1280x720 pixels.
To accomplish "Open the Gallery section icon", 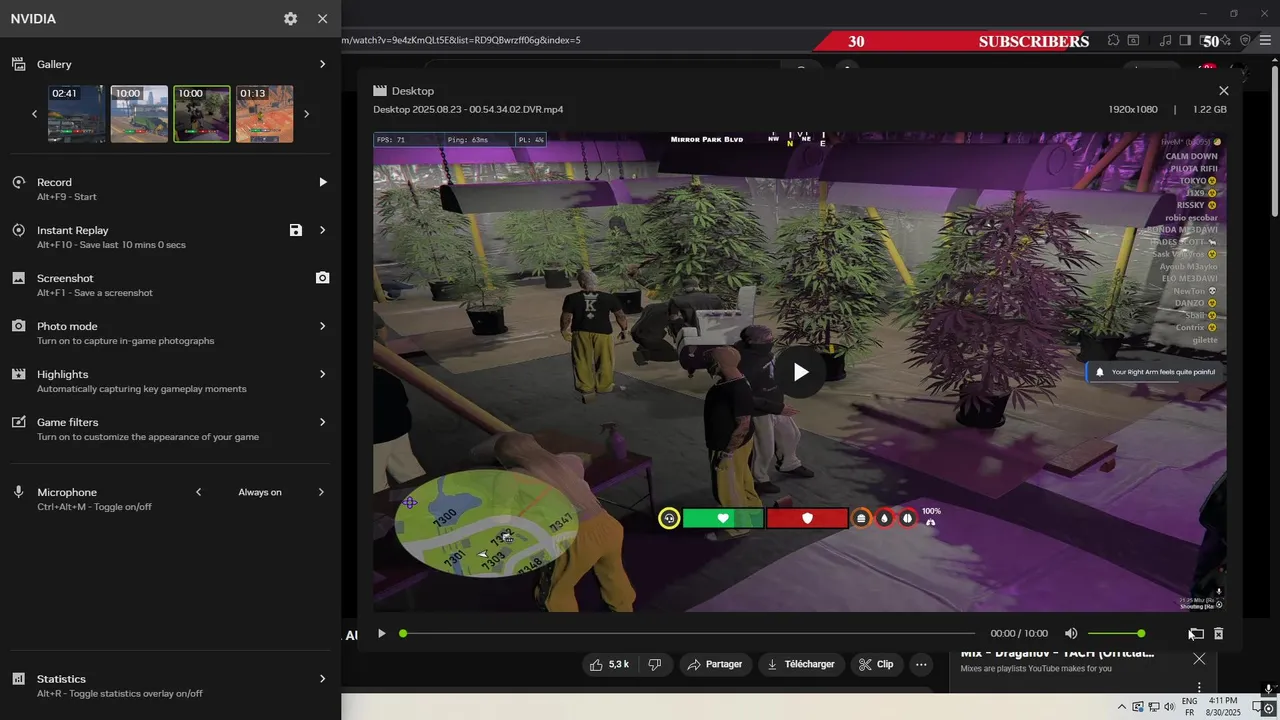I will tap(18, 64).
